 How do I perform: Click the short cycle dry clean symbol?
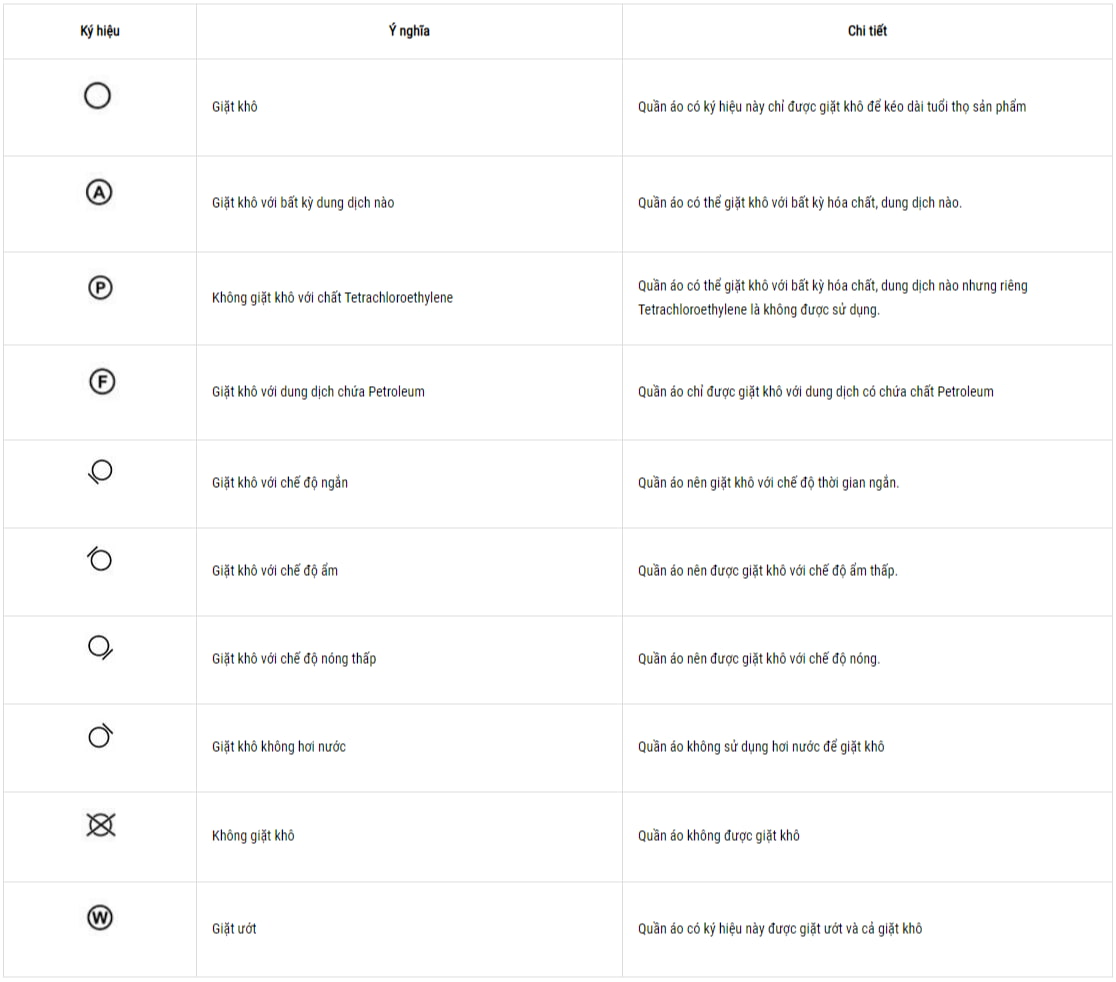100,472
